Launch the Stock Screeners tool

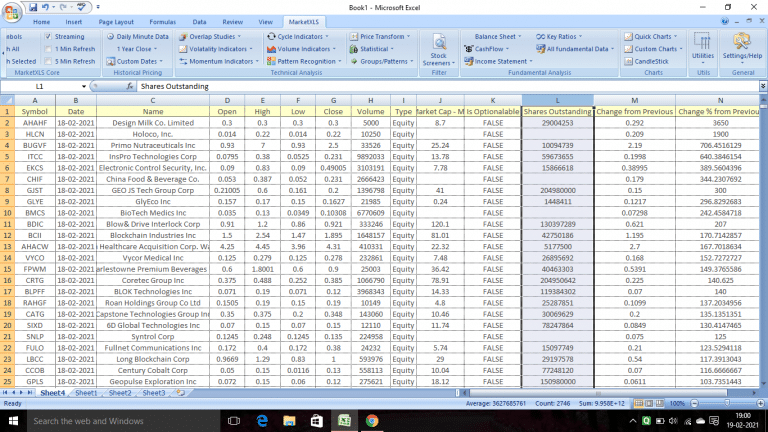439,50
